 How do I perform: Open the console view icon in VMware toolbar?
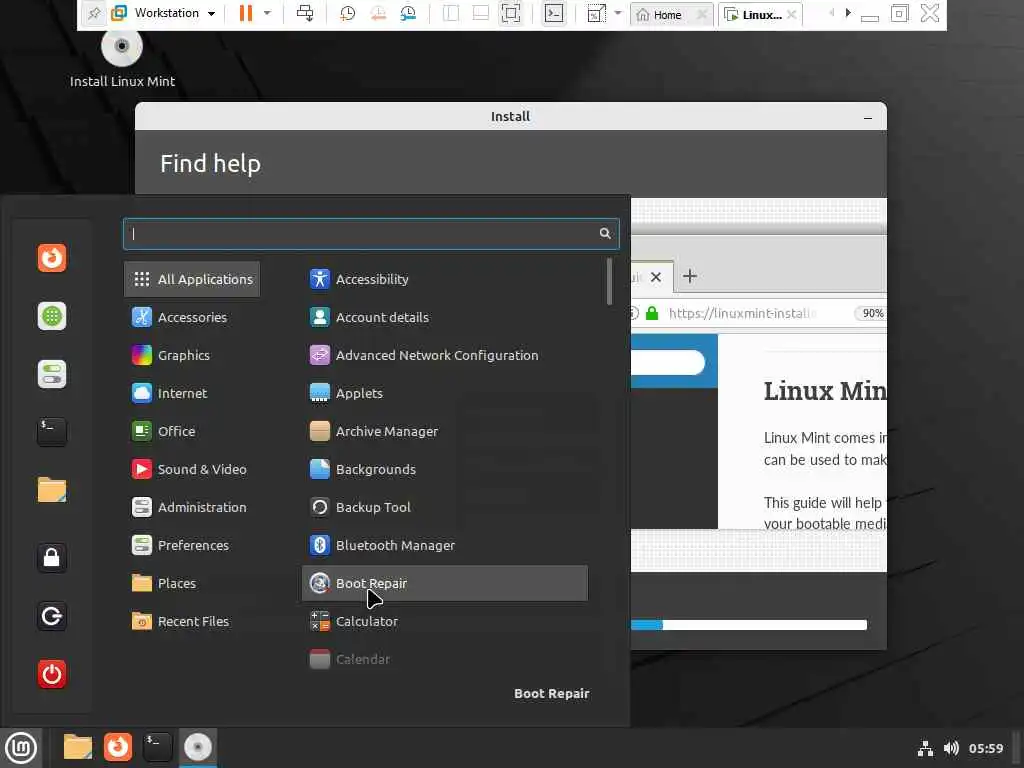click(554, 13)
